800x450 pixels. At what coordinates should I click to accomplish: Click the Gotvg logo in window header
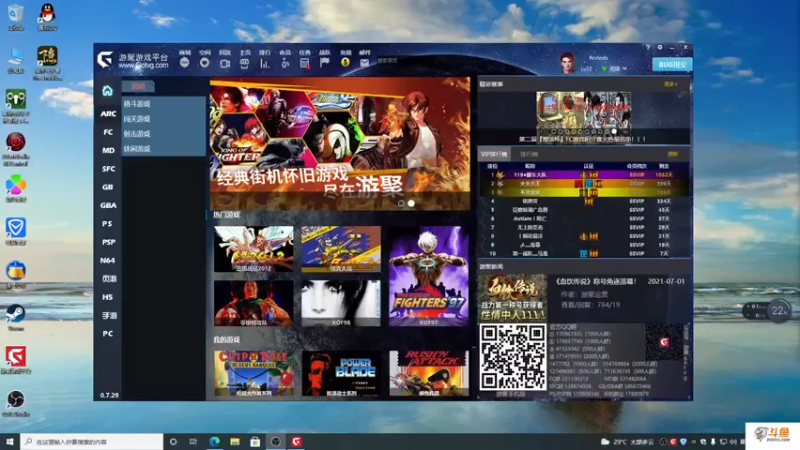(x=105, y=60)
